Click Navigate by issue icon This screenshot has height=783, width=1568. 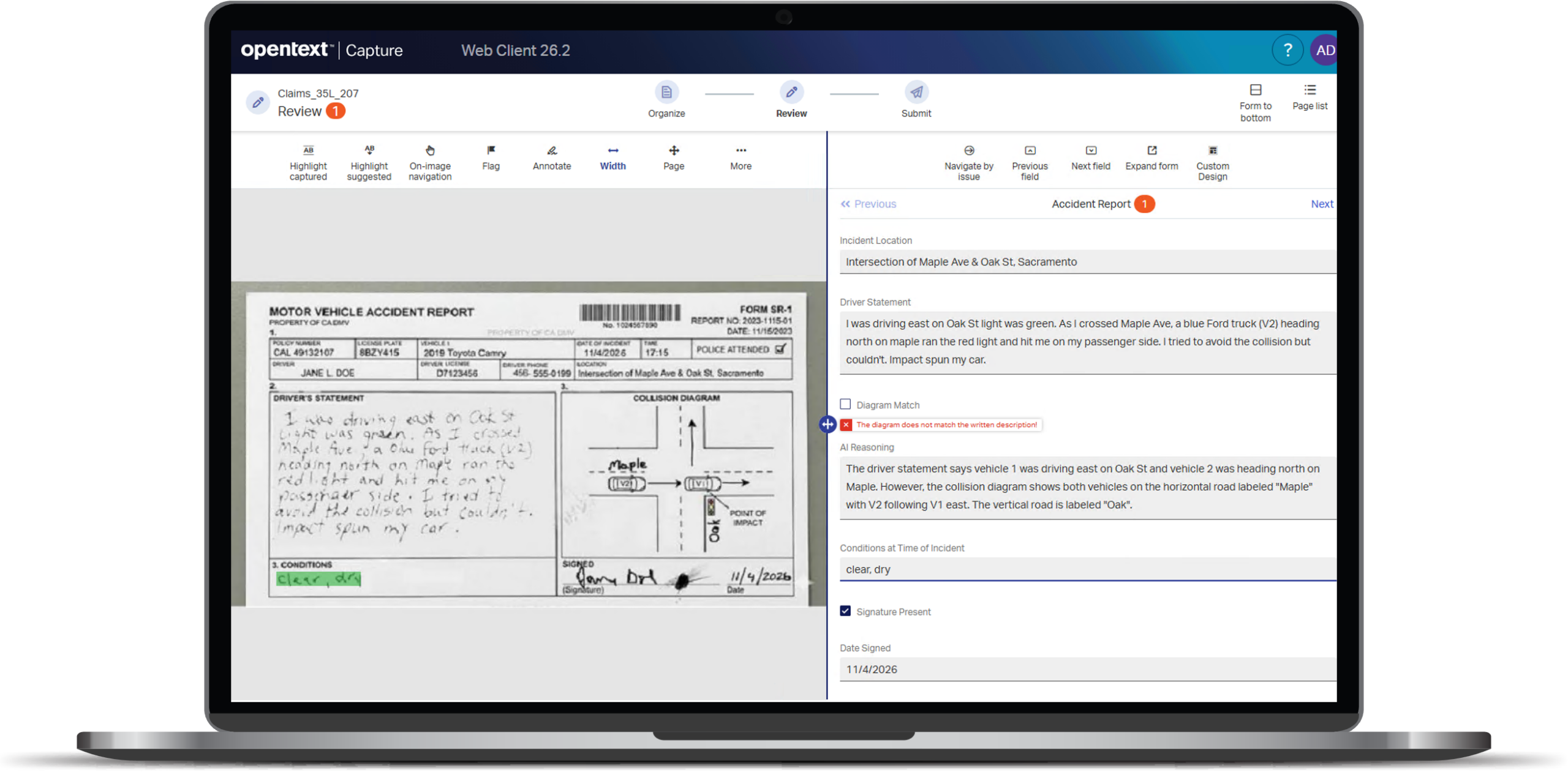pyautogui.click(x=968, y=151)
